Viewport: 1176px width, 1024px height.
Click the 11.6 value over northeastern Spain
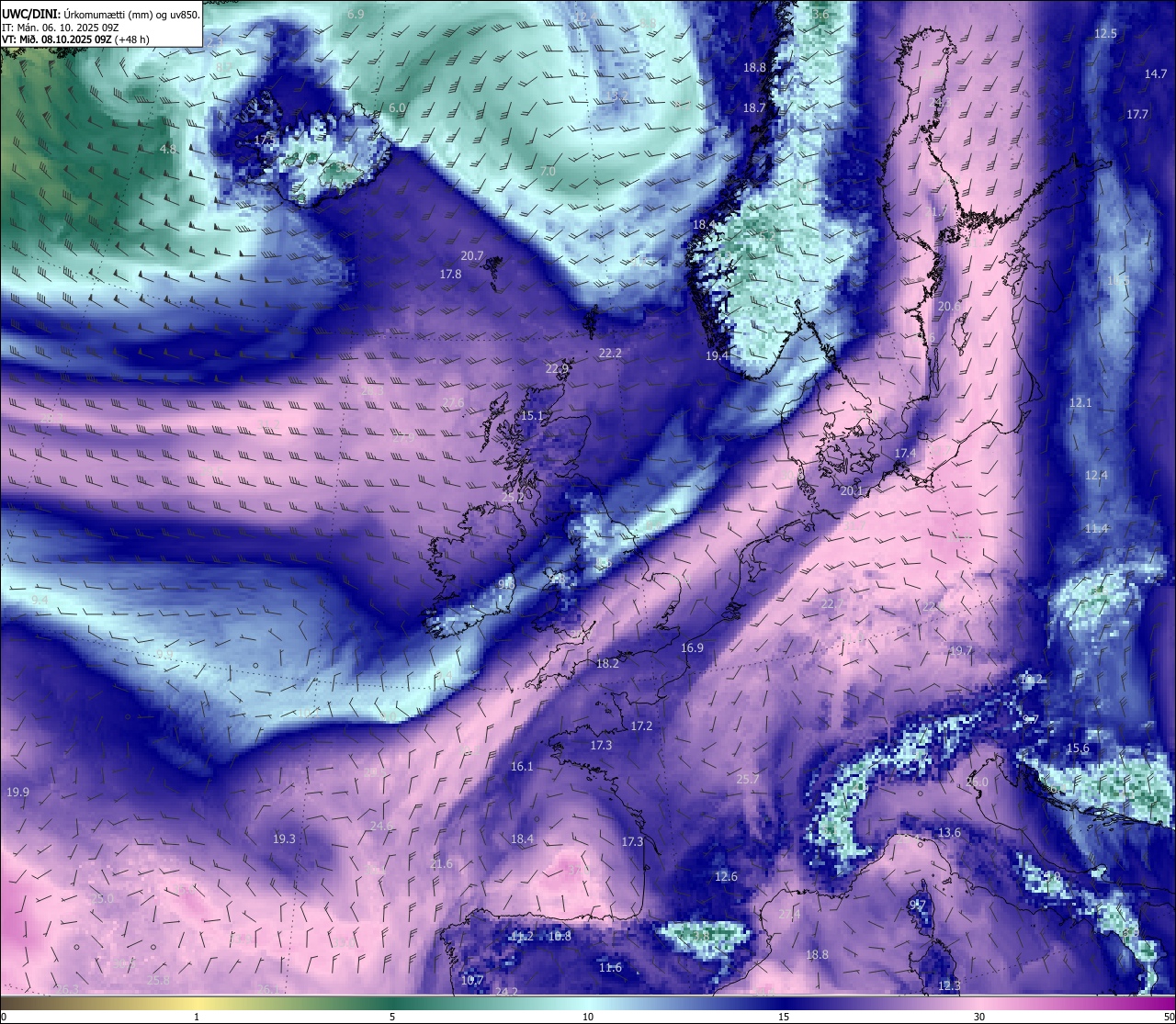tap(610, 967)
